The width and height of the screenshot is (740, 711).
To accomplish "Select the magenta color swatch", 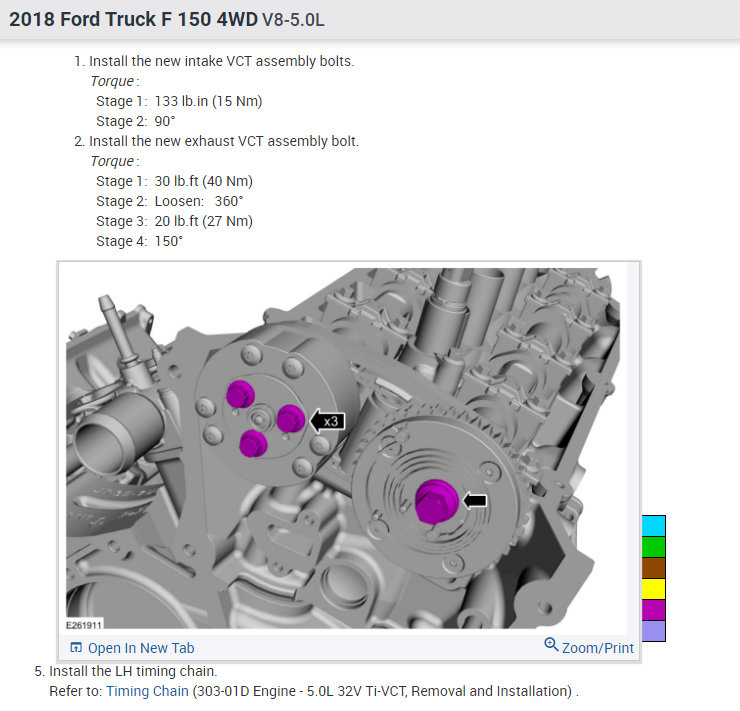I will click(x=654, y=610).
